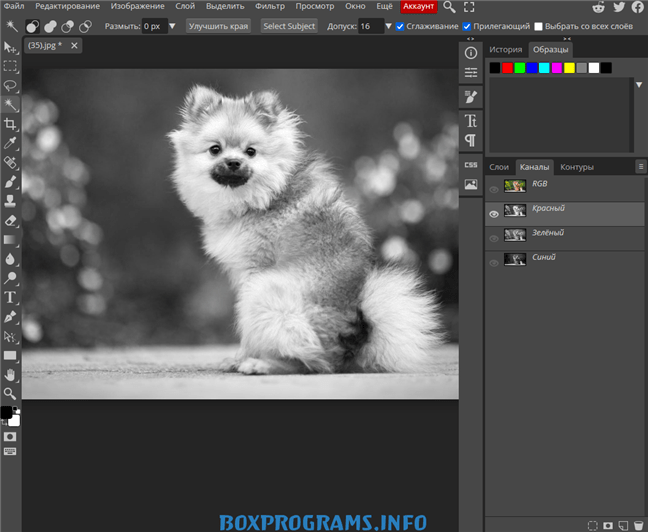Toggle visibility of Зелёный channel
This screenshot has height=532, width=648.
[x=494, y=239]
